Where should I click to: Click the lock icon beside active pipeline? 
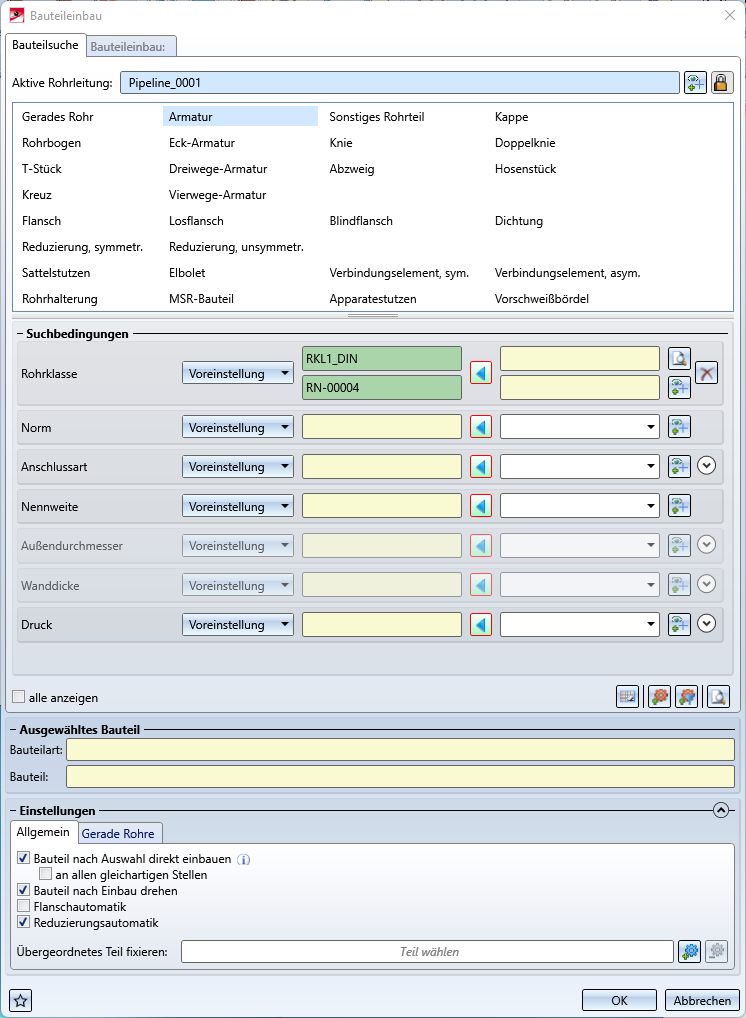pos(722,83)
